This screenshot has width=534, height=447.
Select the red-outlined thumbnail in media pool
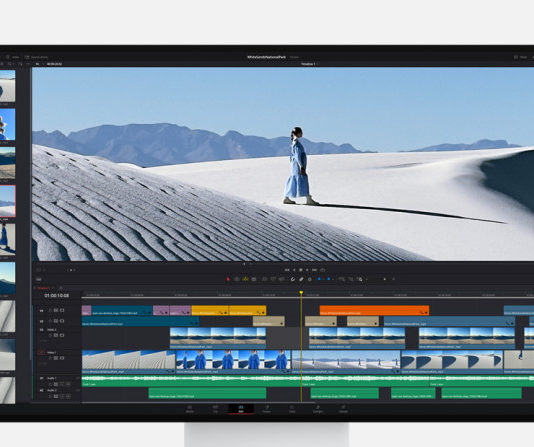click(x=7, y=201)
